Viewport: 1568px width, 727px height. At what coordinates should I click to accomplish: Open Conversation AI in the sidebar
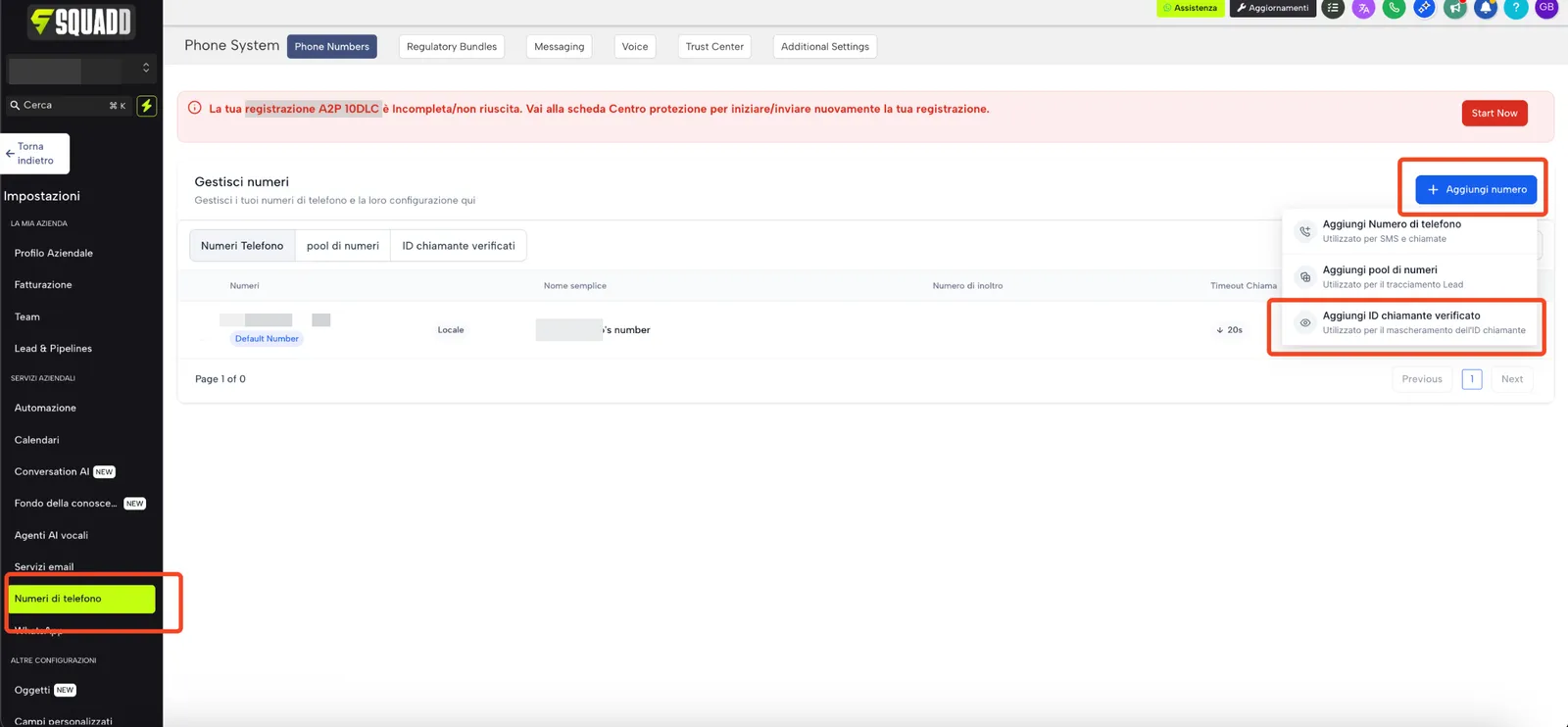65,471
